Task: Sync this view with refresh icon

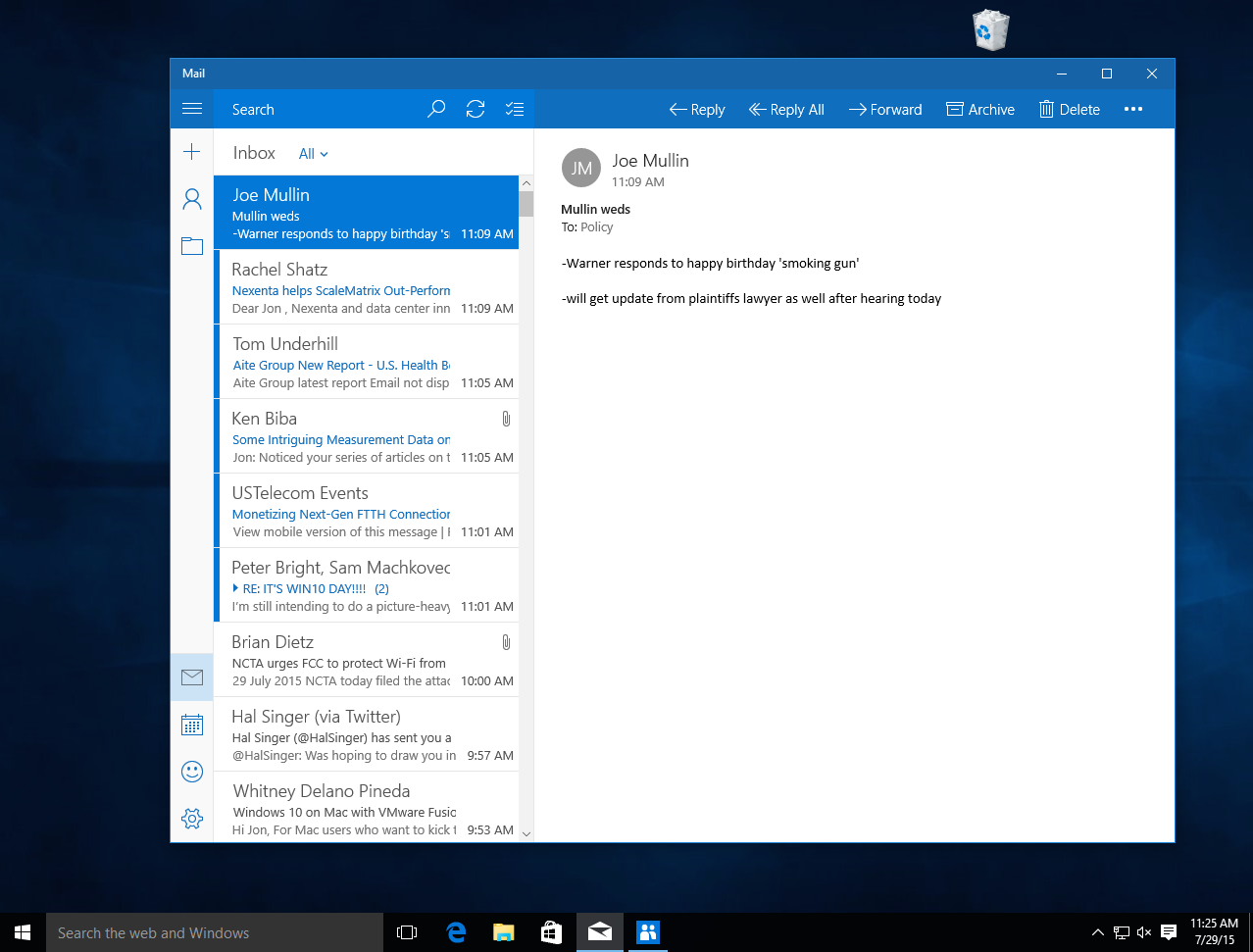Action: tap(476, 109)
